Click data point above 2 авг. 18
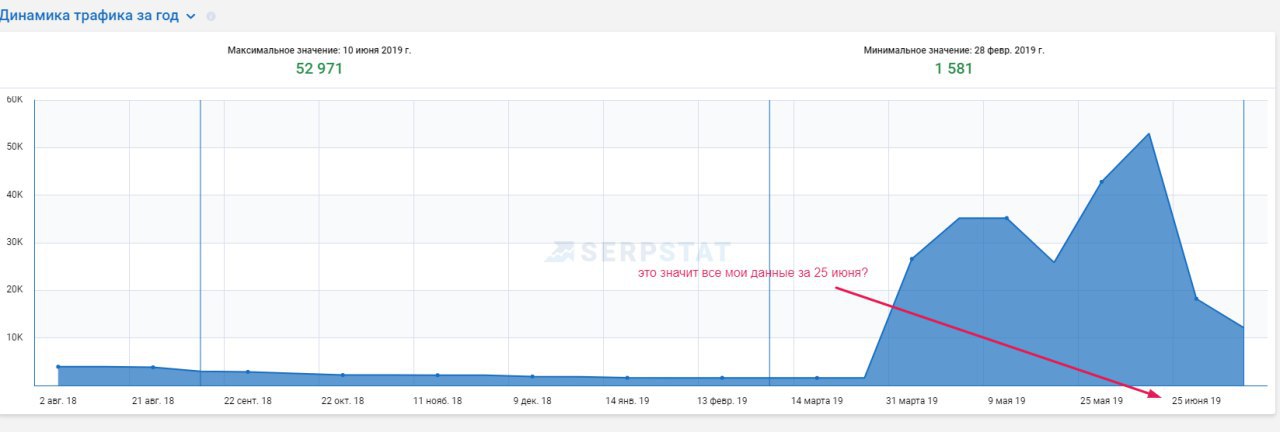The height and width of the screenshot is (432, 1280). pyautogui.click(x=58, y=367)
